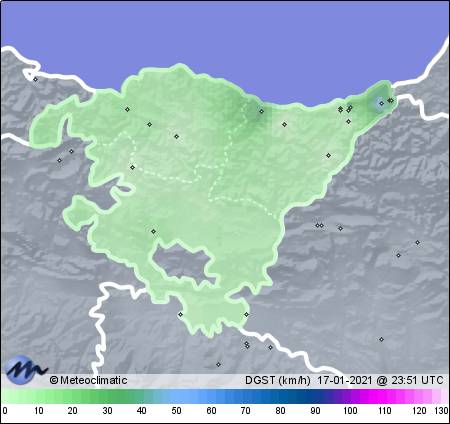This screenshot has height=424, width=450.
Task: Select the easternmost station marker in the gray mountains
Action: tap(417, 242)
